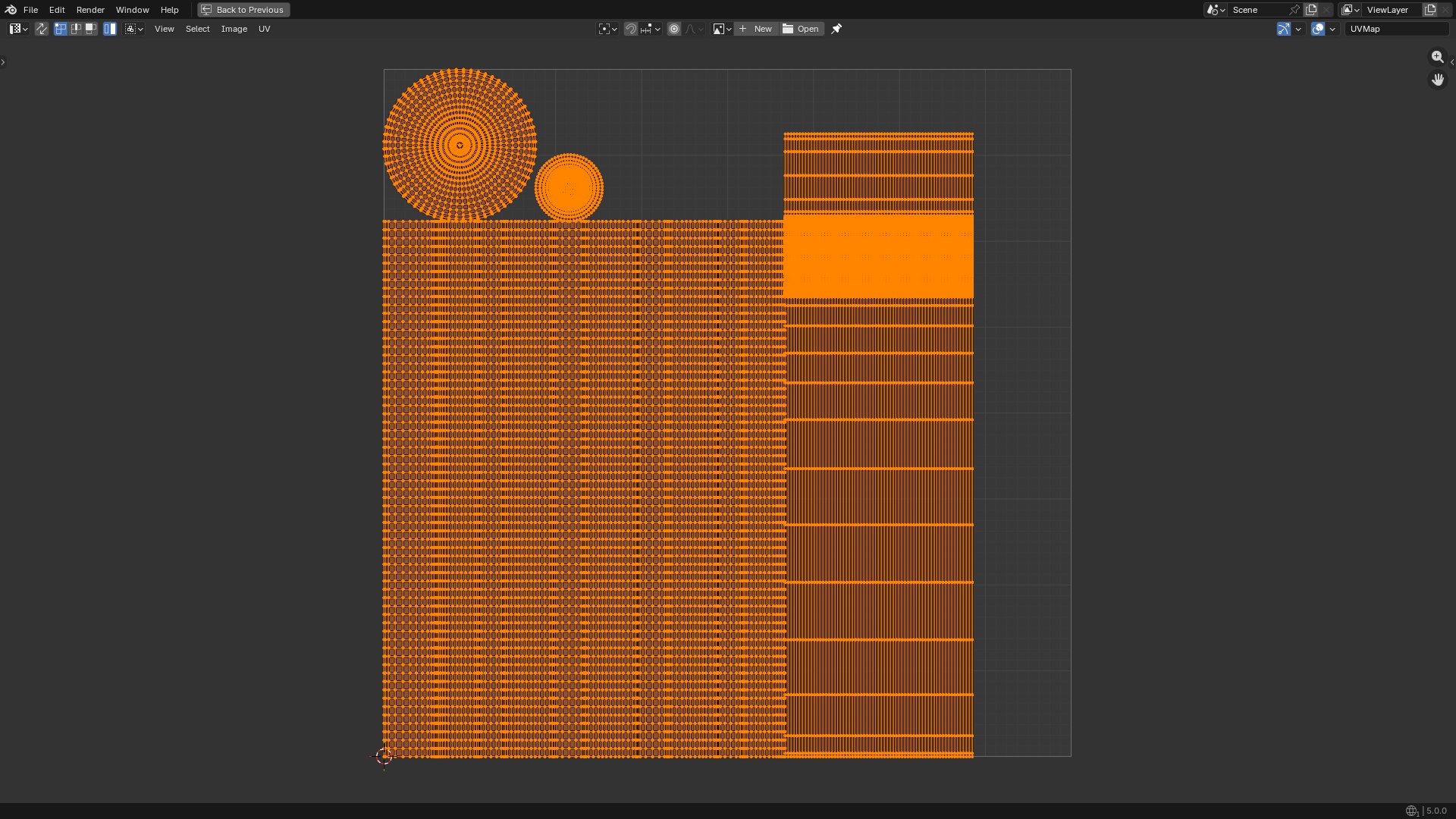Toggle snapping magnet icon
The image size is (1456, 819).
tap(630, 29)
